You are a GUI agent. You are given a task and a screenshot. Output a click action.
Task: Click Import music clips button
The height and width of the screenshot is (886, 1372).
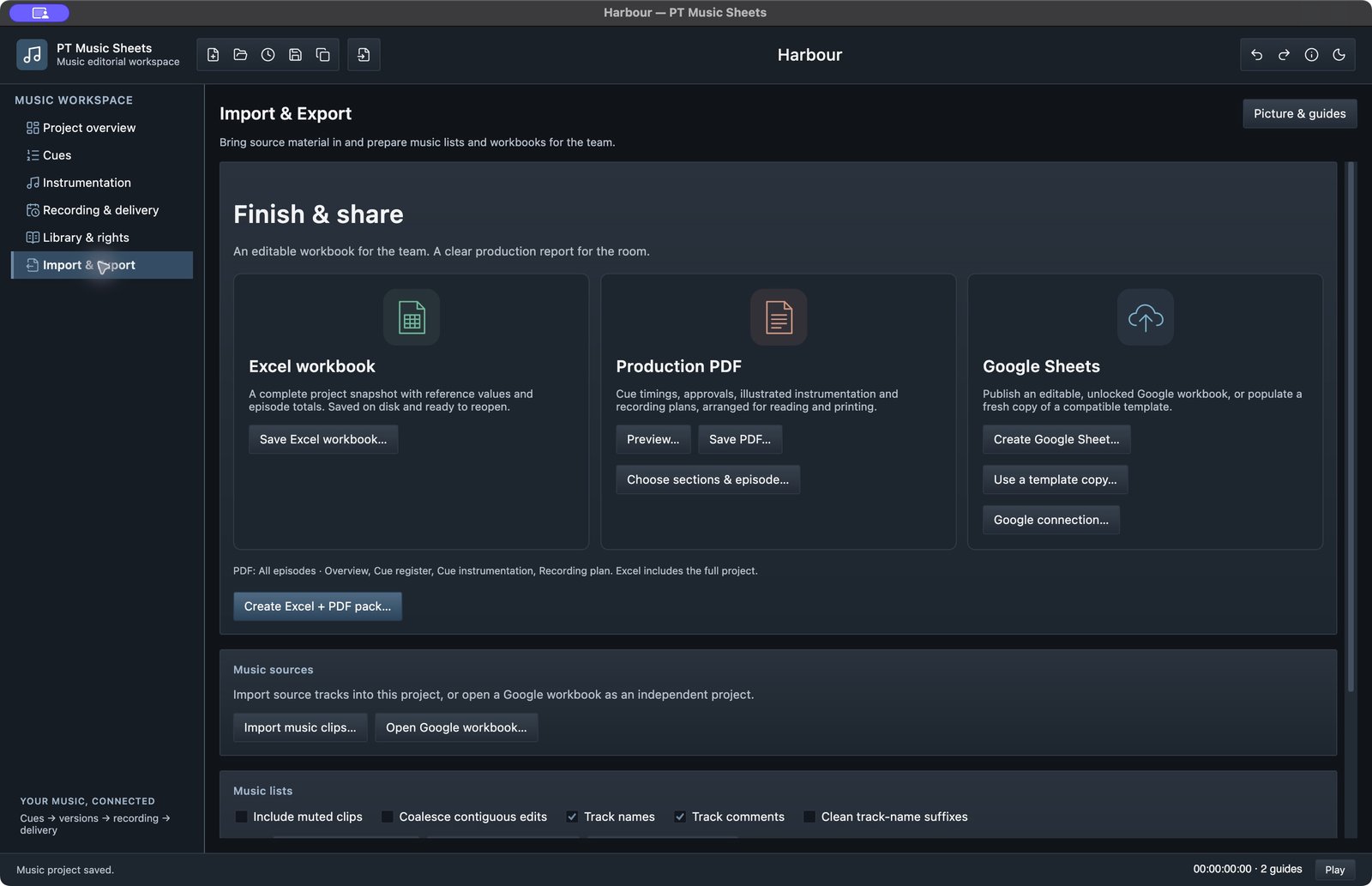tap(300, 727)
